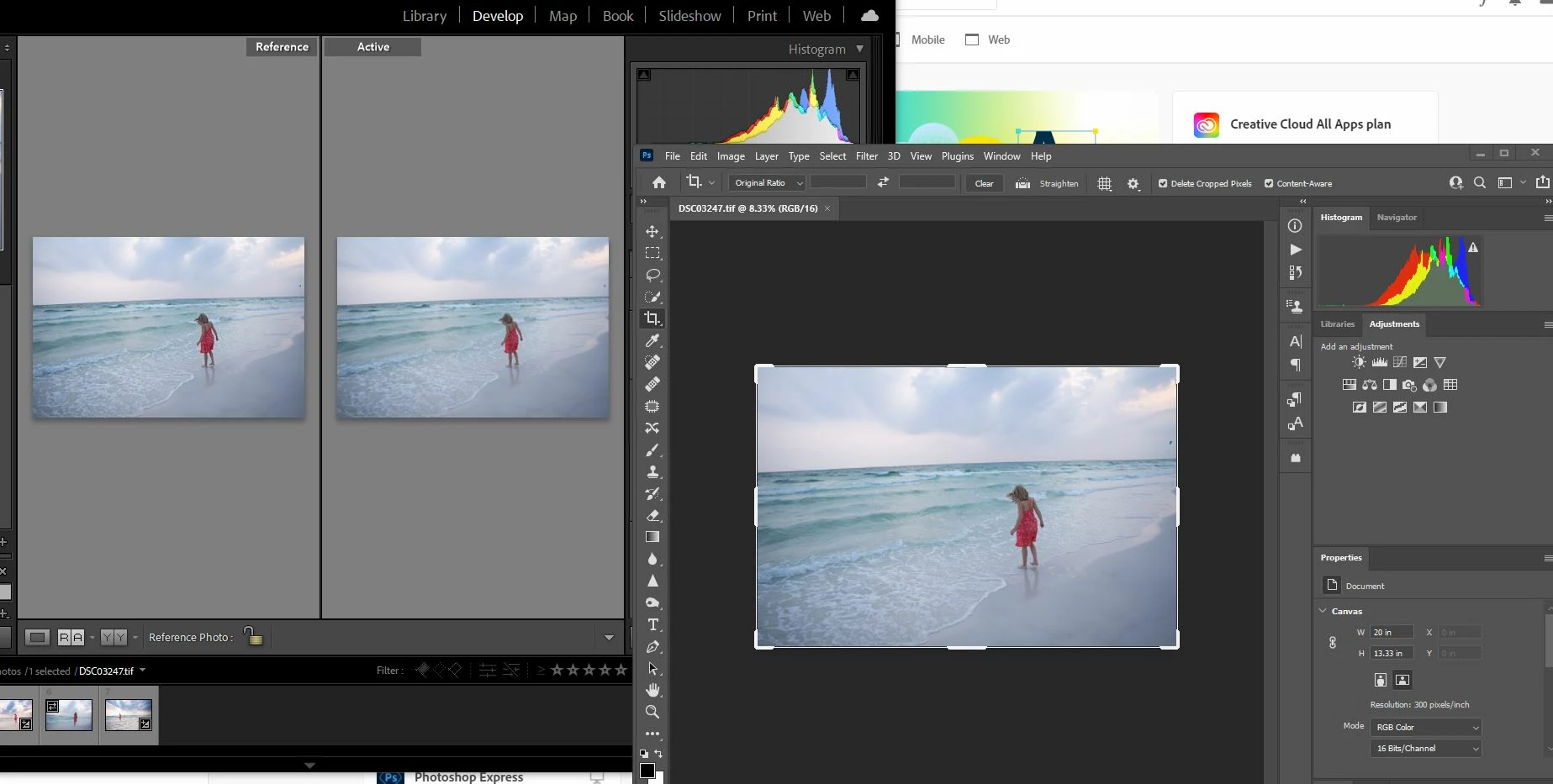Add a Photo Filter adjustment
Screen dimensions: 1553x784
tap(1410, 385)
